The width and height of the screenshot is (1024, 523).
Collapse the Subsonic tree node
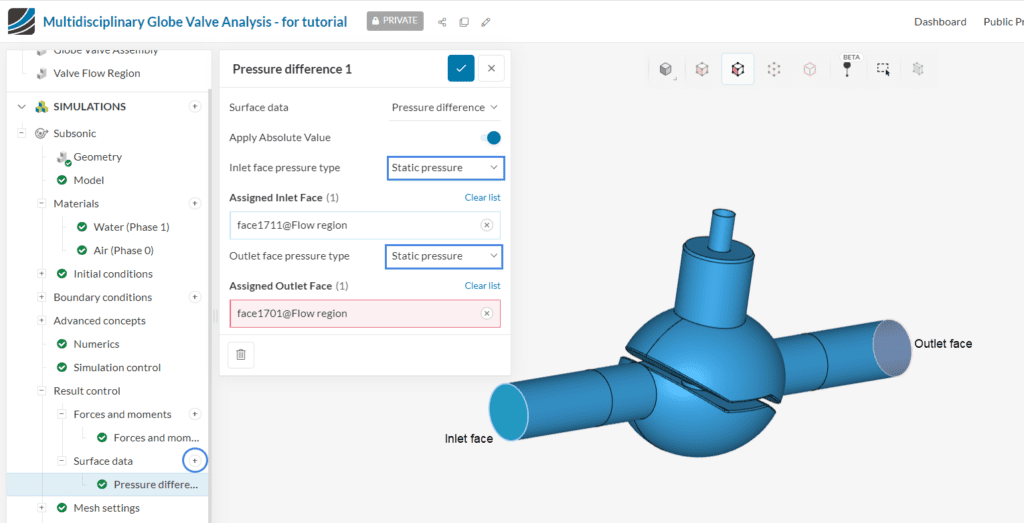click(x=22, y=133)
